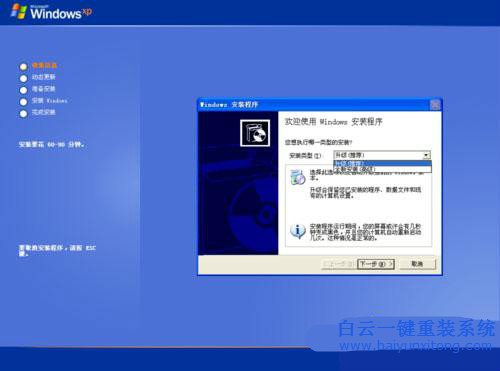500x371 pixels.
Task: Close the Windows 安装程序 dialog
Action: (x=435, y=105)
